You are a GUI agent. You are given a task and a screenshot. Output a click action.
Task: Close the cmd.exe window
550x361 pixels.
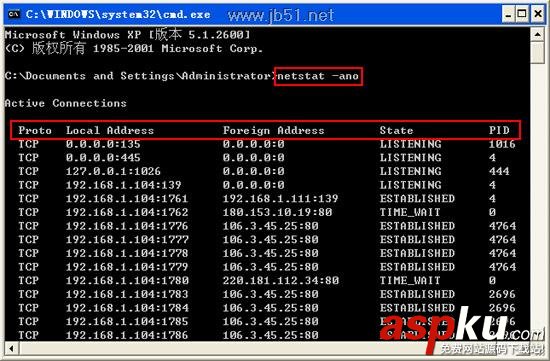pos(538,14)
